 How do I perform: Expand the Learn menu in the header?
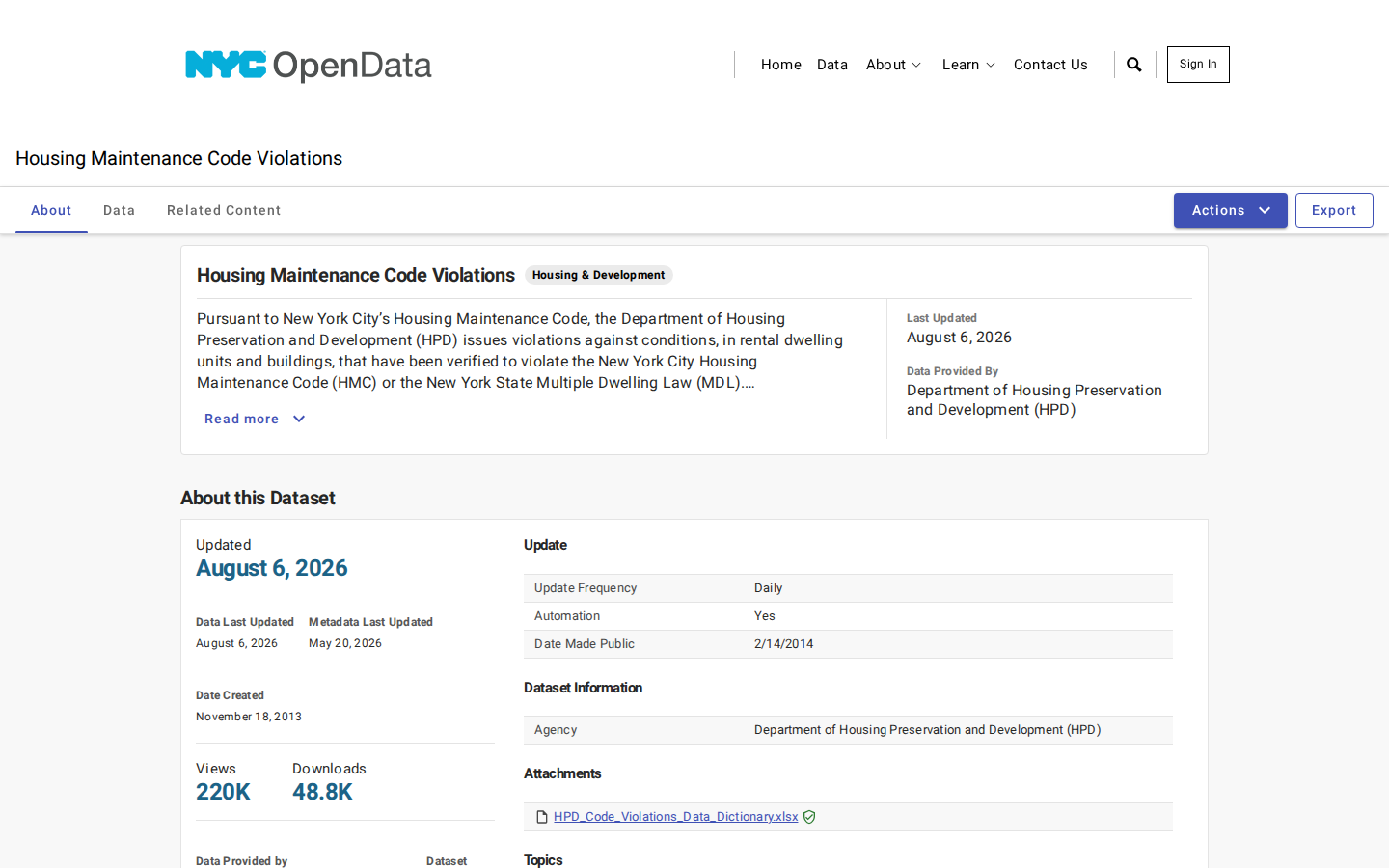pos(968,65)
